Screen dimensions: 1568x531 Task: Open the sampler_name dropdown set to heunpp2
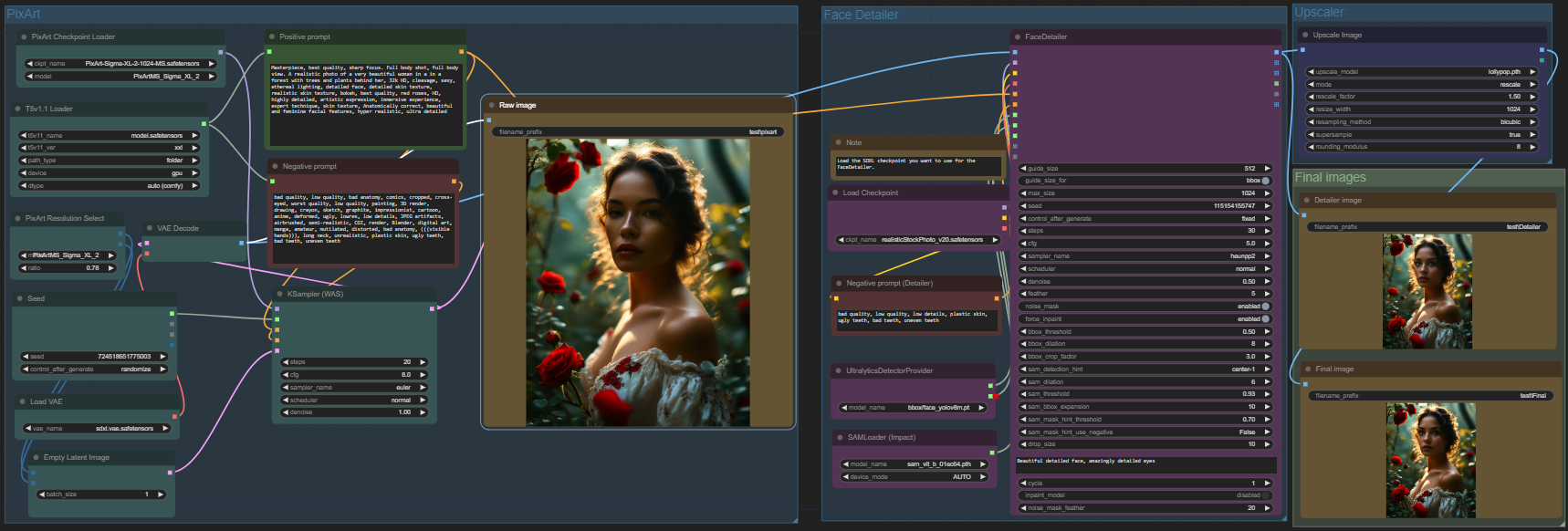point(1145,256)
